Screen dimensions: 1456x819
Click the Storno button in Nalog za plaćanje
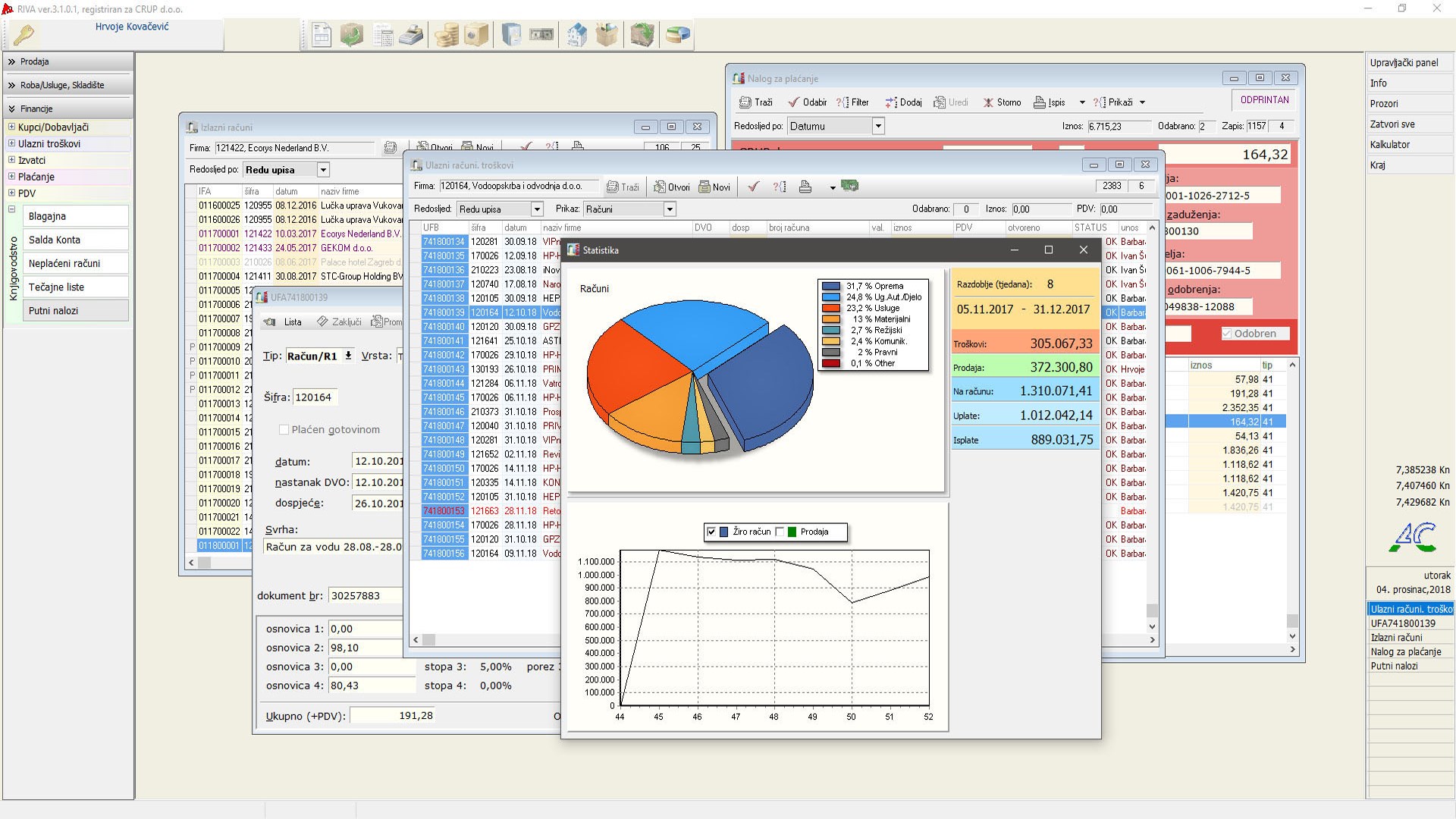[x=1002, y=102]
